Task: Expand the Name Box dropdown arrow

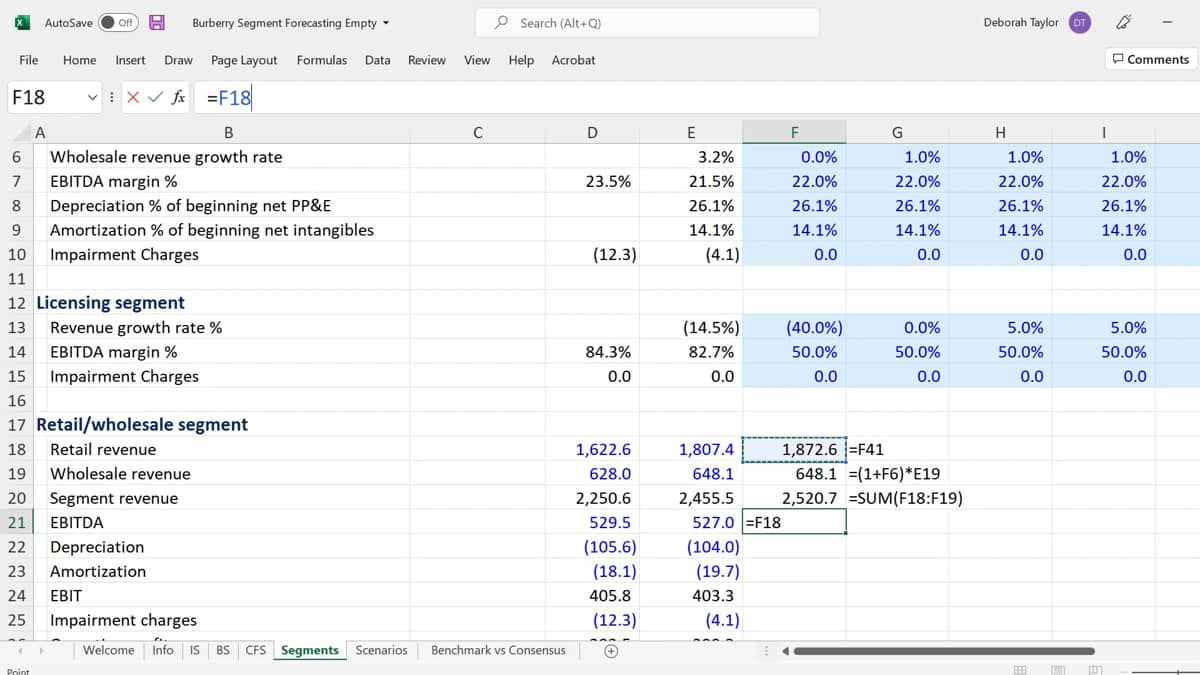Action: (x=92, y=97)
